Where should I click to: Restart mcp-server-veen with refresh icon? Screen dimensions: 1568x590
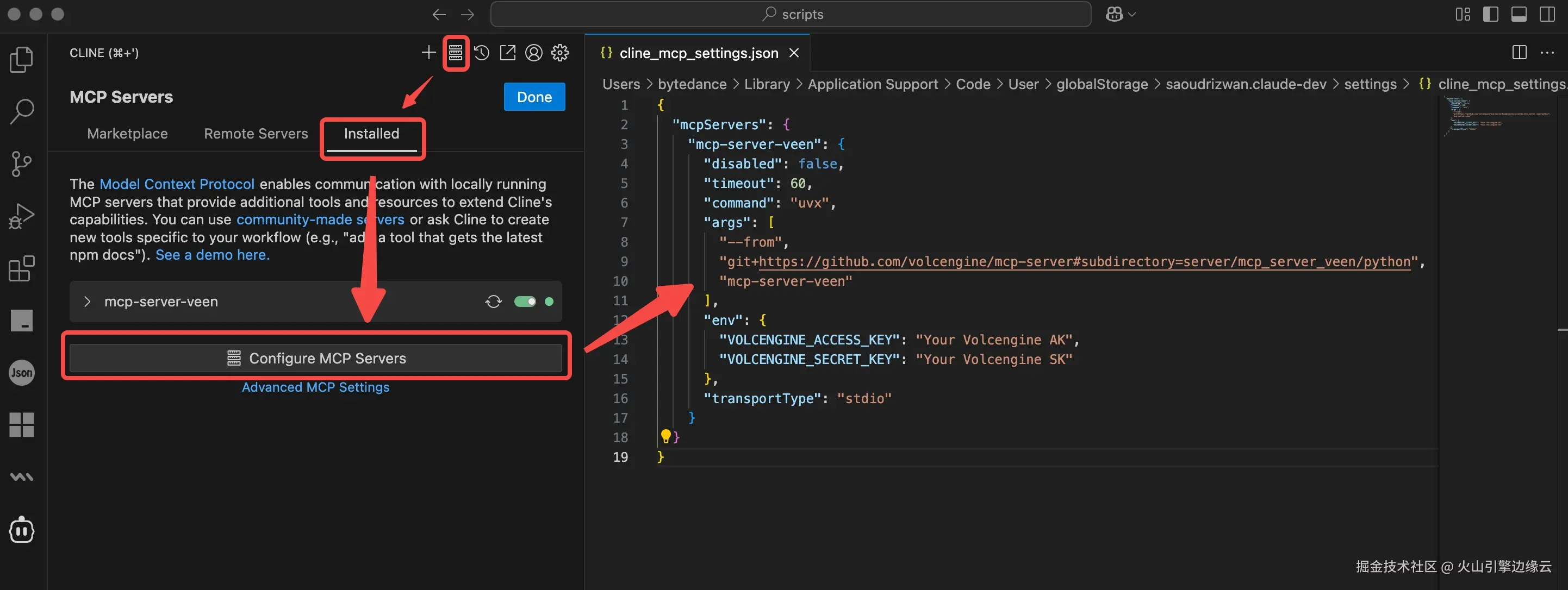click(493, 302)
